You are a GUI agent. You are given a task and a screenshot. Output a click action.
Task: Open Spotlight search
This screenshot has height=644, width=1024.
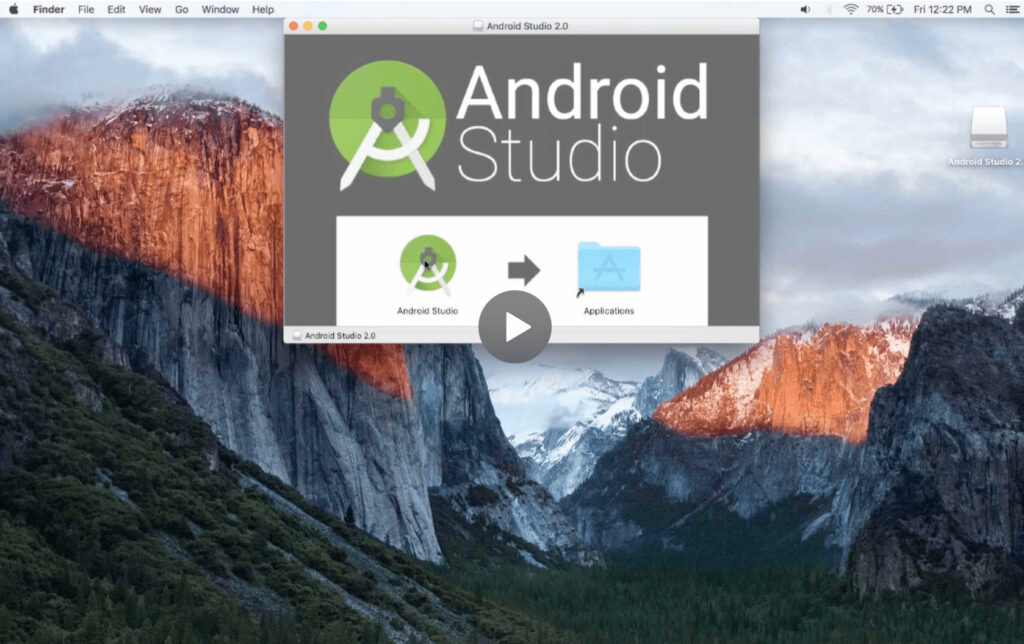click(990, 9)
